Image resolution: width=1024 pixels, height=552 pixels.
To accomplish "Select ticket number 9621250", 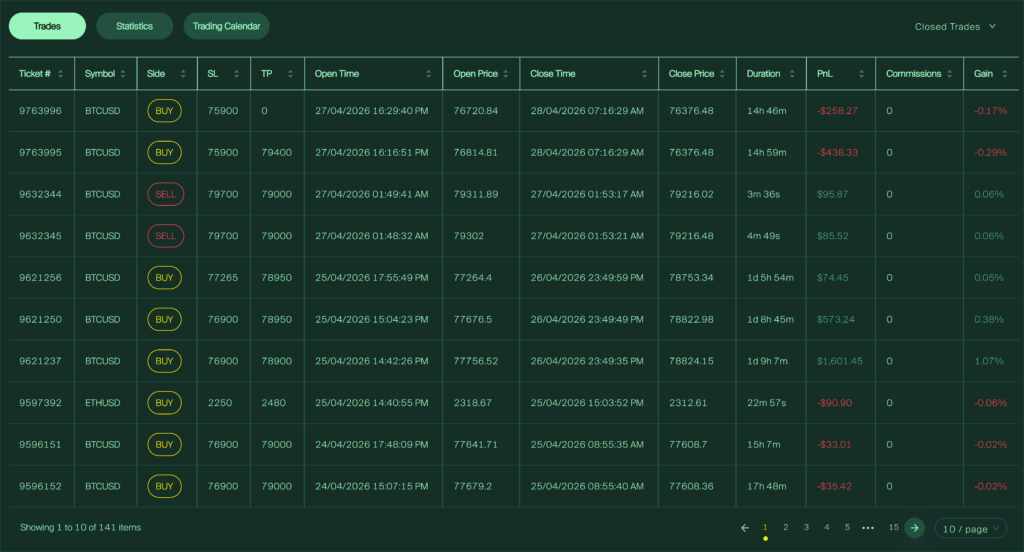I will (x=40, y=319).
